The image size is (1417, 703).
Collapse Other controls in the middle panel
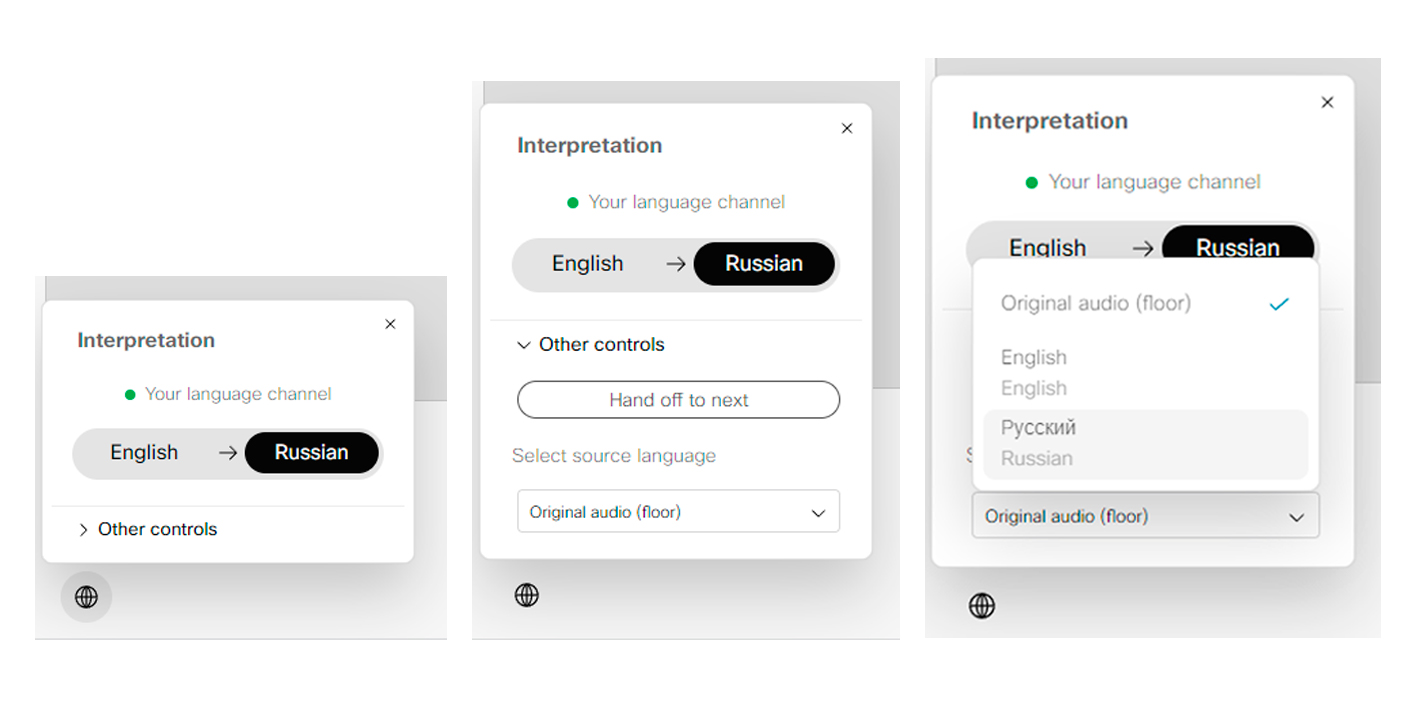pos(601,344)
